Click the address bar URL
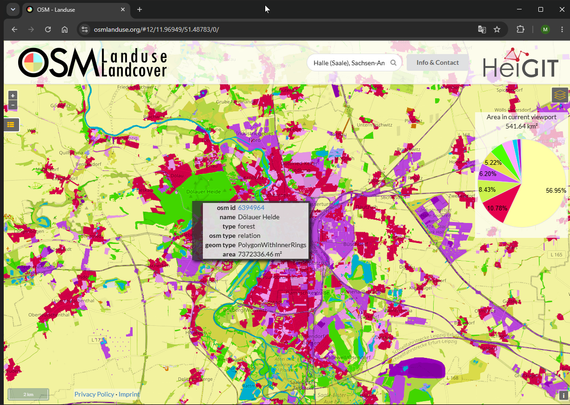Screen dimensions: 570x405 156,29
